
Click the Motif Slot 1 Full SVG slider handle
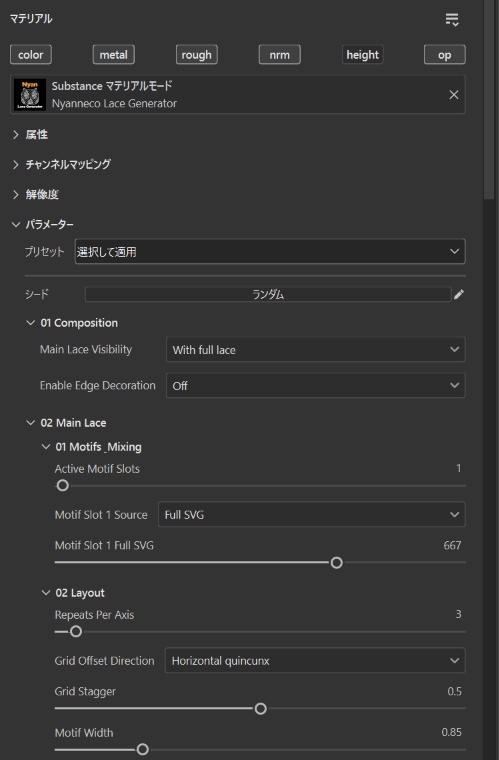coord(336,563)
